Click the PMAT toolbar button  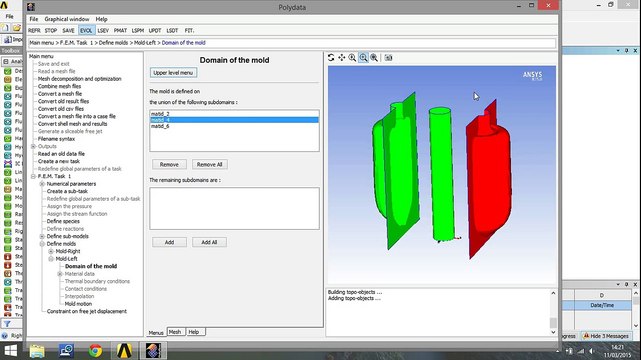(120, 31)
